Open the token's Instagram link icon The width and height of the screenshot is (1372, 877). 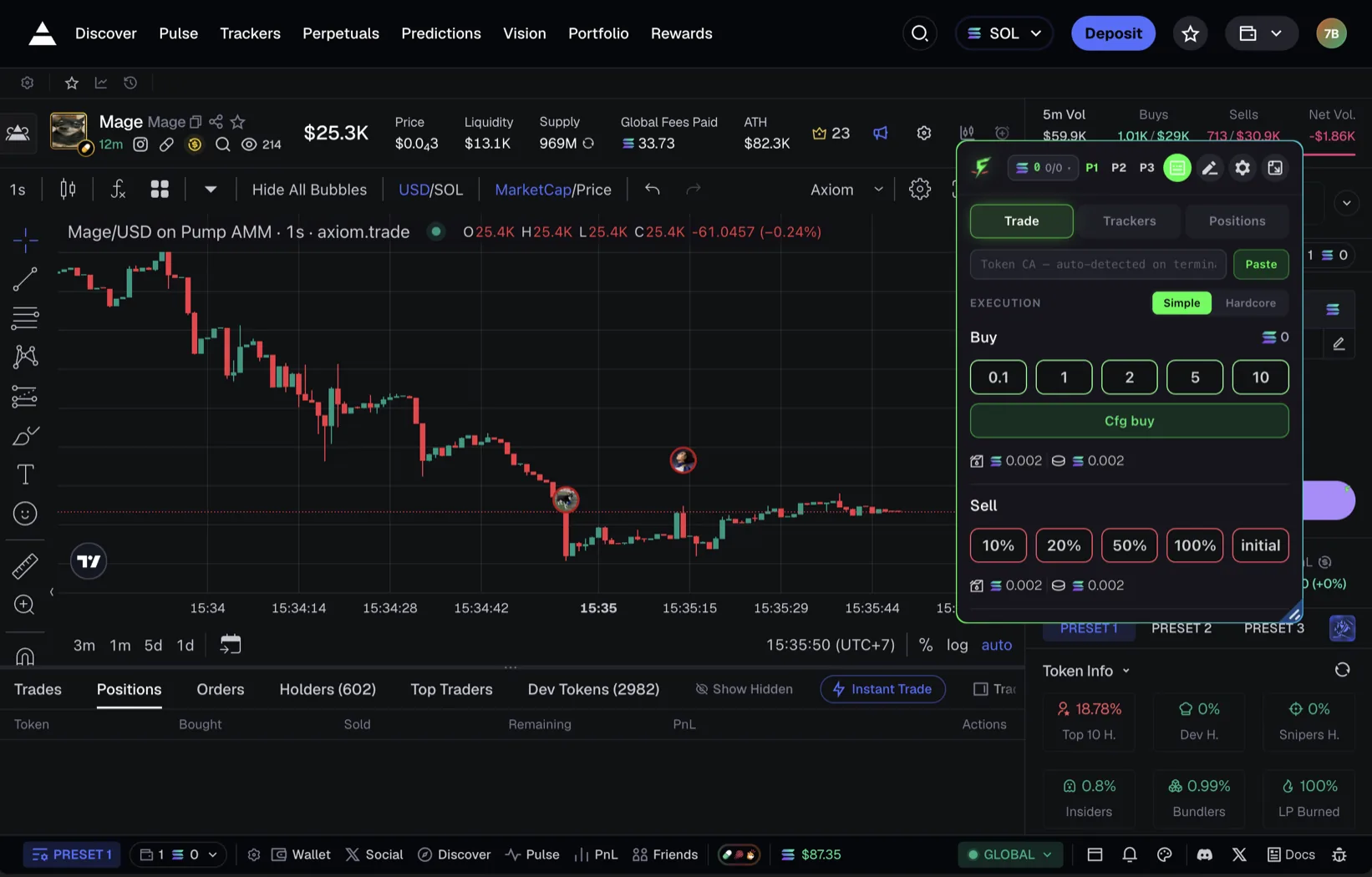[140, 144]
